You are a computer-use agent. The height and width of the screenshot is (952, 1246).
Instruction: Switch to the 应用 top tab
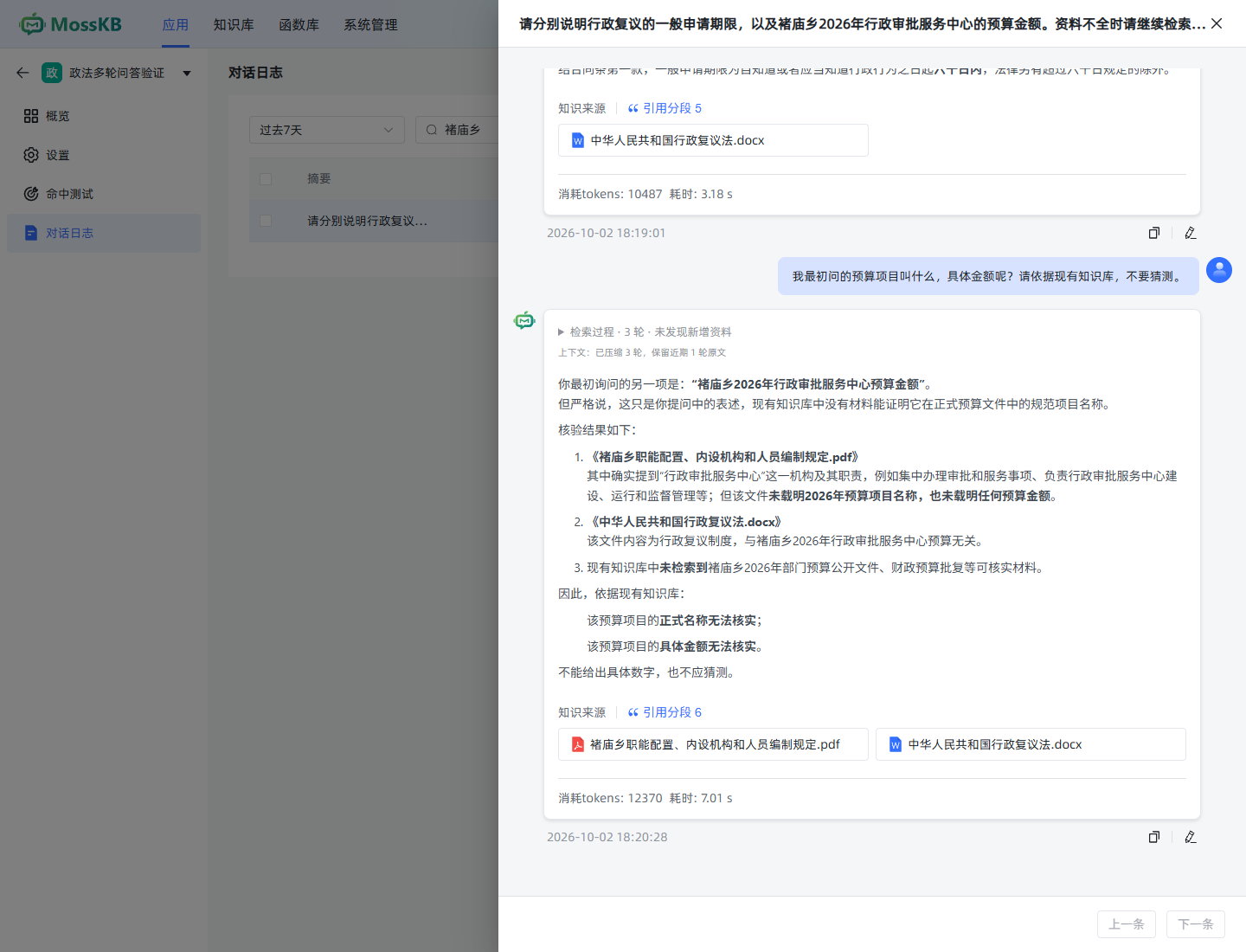point(176,24)
